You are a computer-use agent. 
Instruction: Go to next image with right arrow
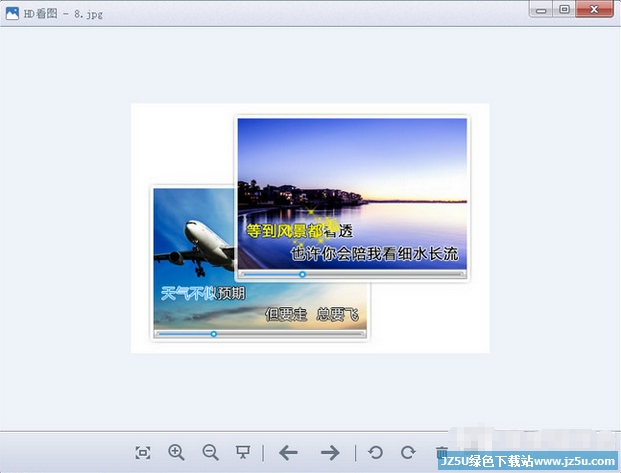click(330, 452)
